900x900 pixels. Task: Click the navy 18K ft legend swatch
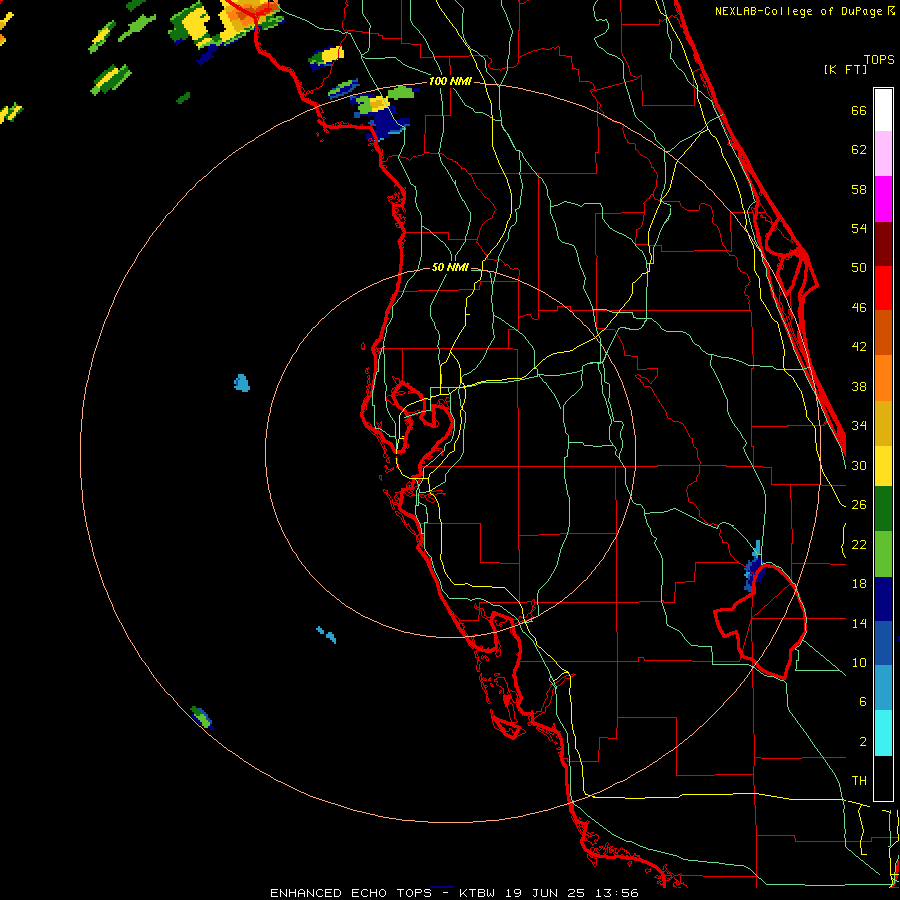883,599
